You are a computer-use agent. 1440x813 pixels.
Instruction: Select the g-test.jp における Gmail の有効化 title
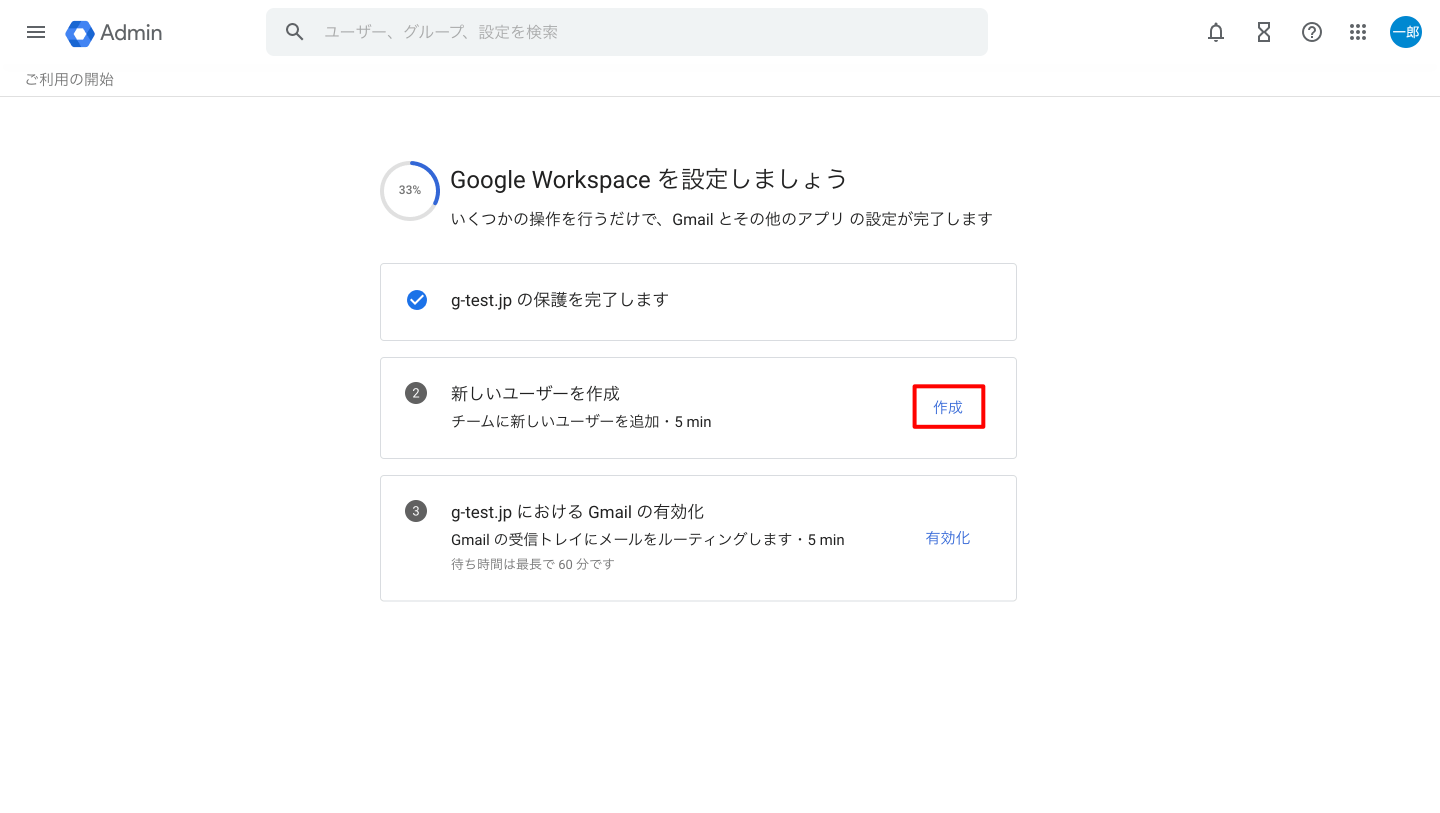click(577, 512)
